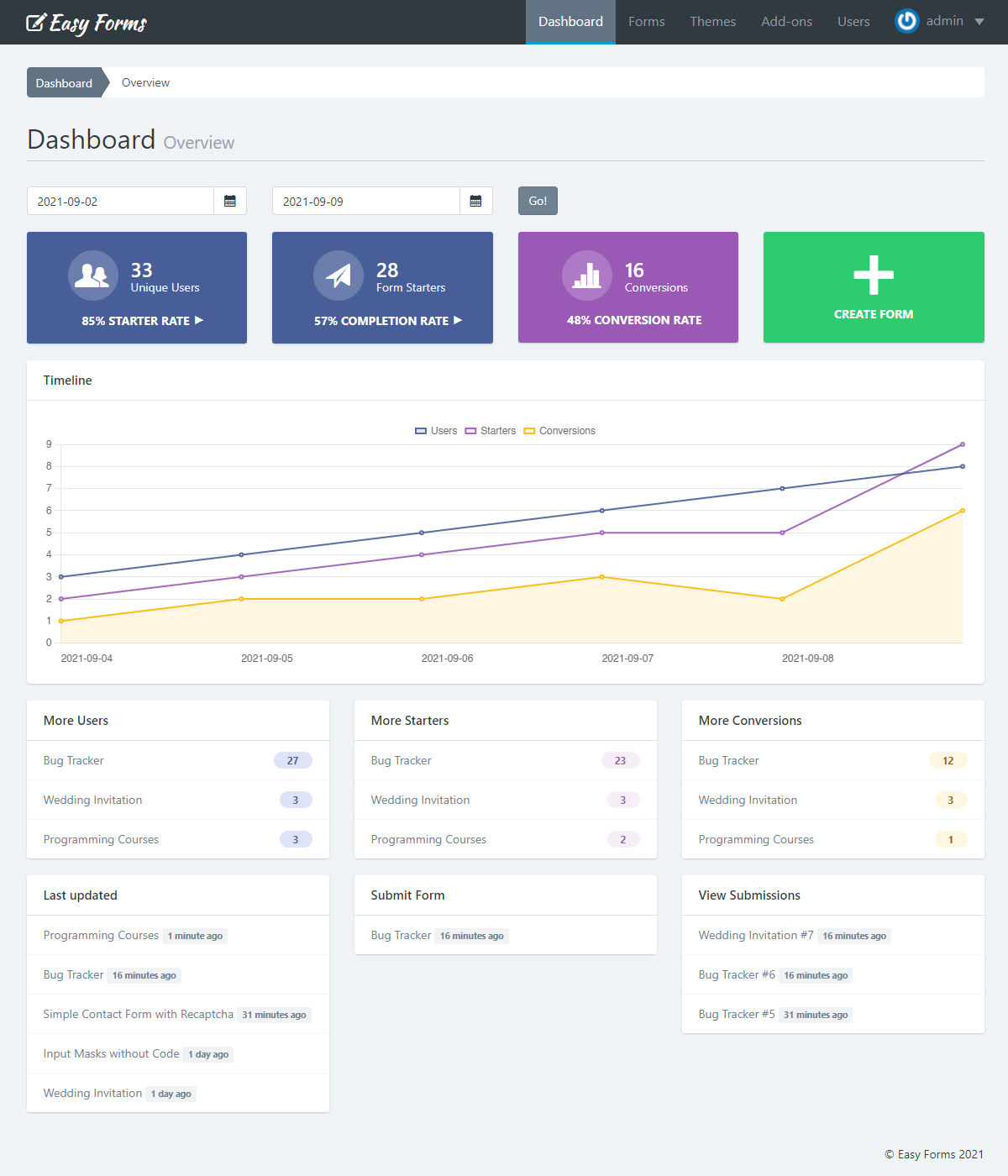Image resolution: width=1008 pixels, height=1176 pixels.
Task: Open the Forms menu
Action: pyautogui.click(x=646, y=22)
